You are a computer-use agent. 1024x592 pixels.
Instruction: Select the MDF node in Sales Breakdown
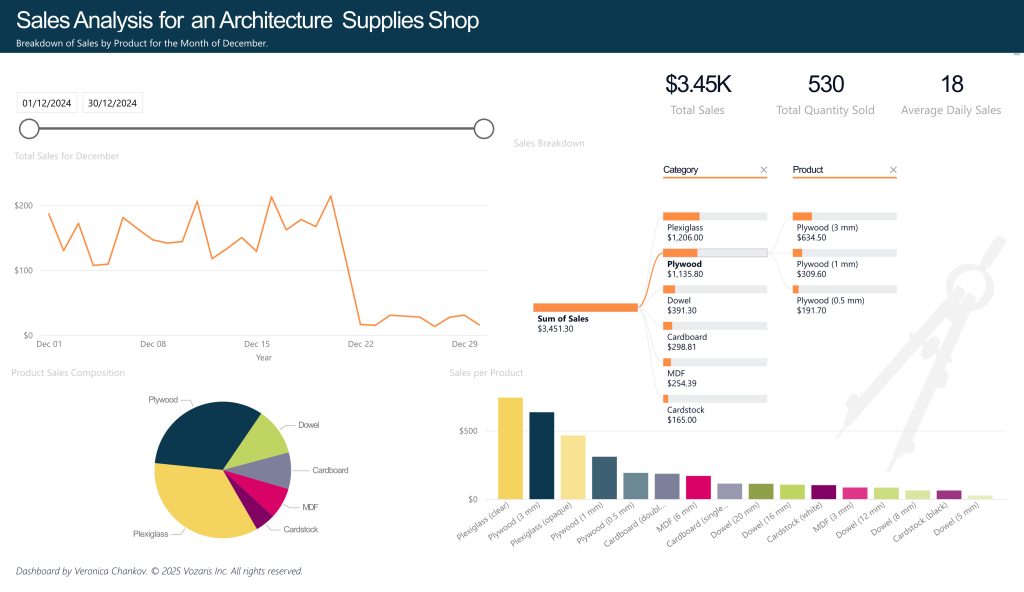714,362
